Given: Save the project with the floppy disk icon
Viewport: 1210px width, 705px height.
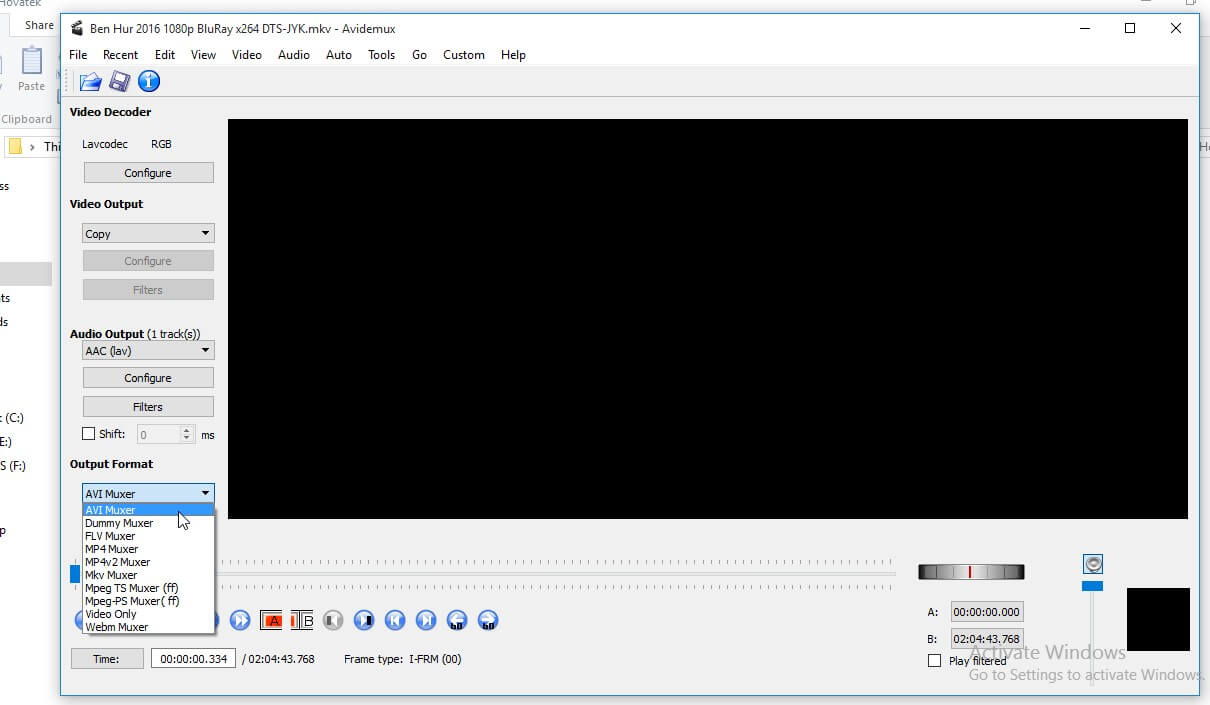Looking at the screenshot, I should point(119,82).
